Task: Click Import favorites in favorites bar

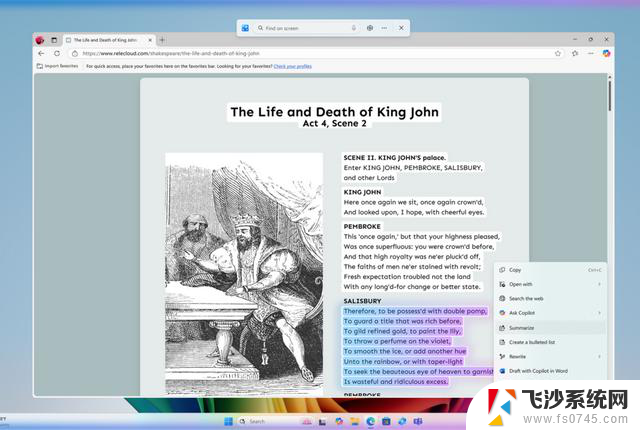Action: (58, 66)
